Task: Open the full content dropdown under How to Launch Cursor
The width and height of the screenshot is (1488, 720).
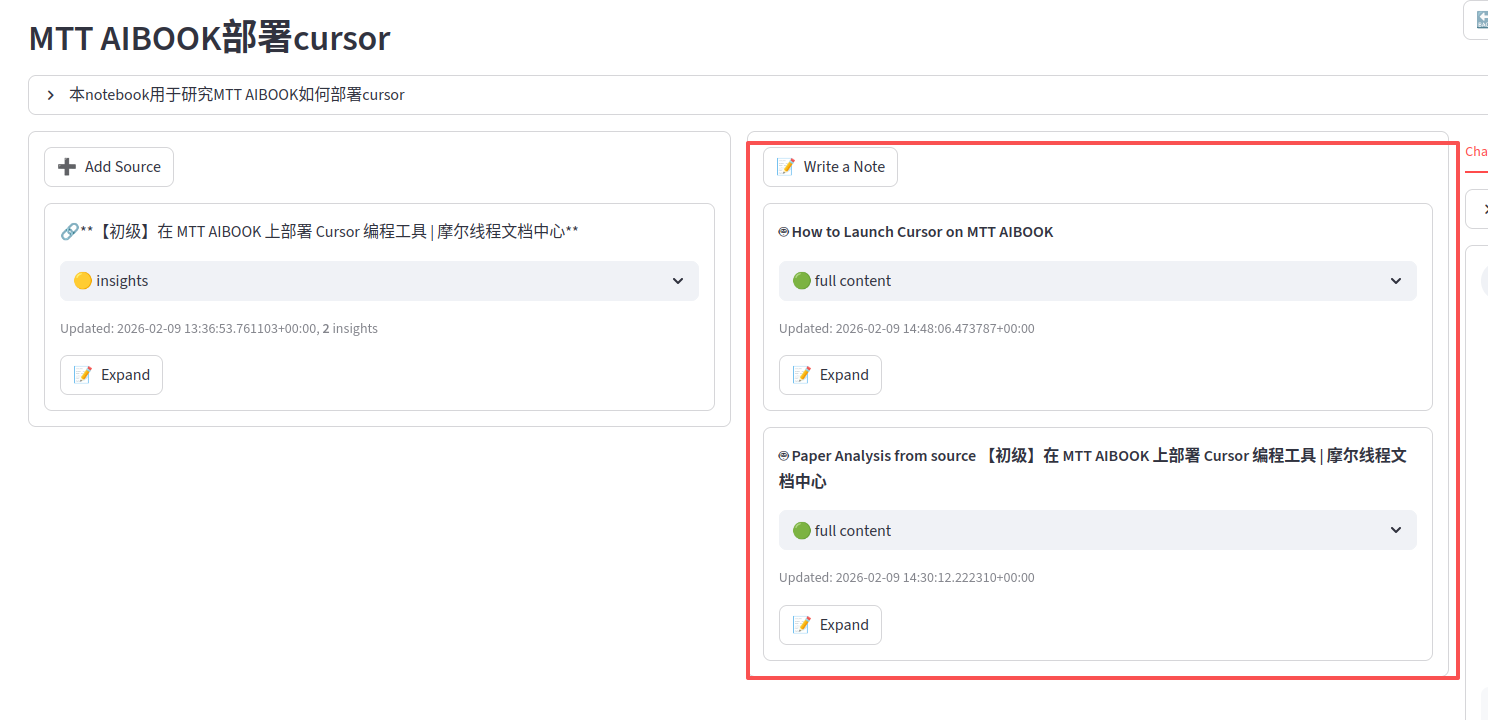Action: pos(1097,281)
